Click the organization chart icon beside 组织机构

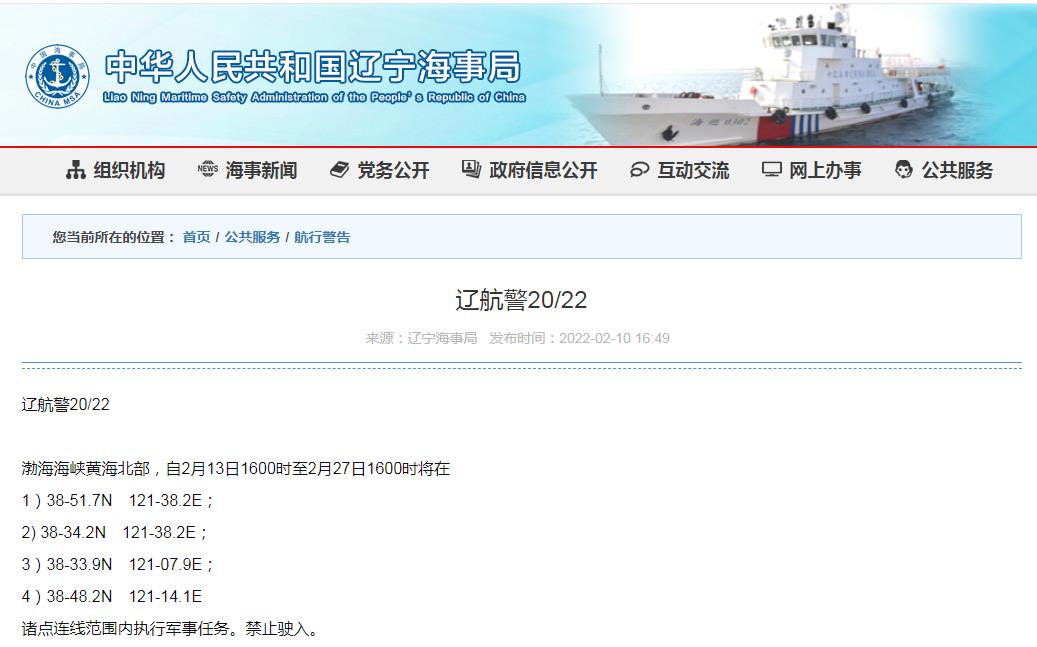pyautogui.click(x=76, y=170)
